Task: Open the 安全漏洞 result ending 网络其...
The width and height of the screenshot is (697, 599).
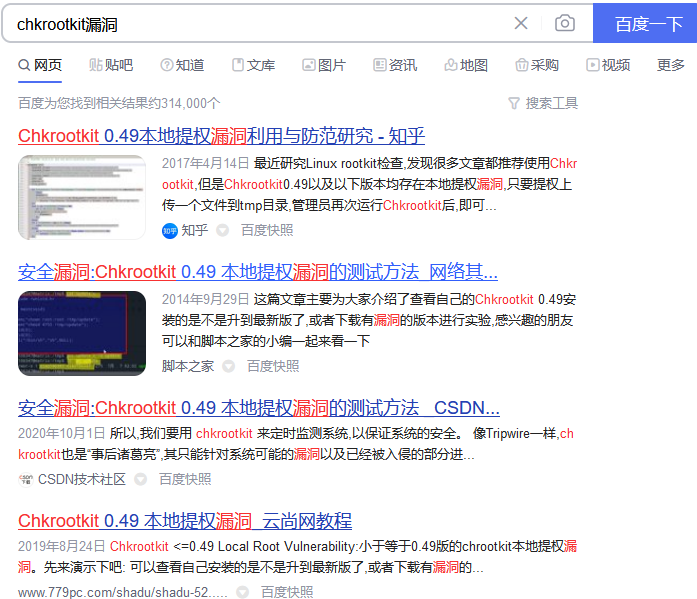Action: (258, 272)
